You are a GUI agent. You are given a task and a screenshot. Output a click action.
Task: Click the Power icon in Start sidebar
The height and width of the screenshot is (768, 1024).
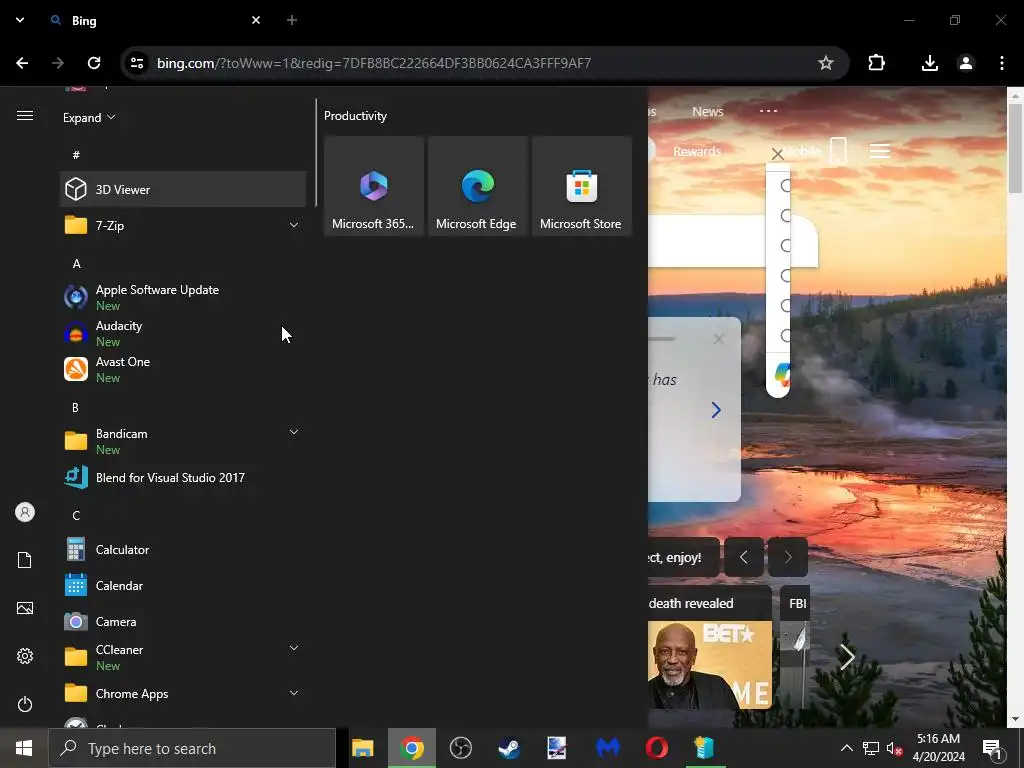click(x=25, y=704)
